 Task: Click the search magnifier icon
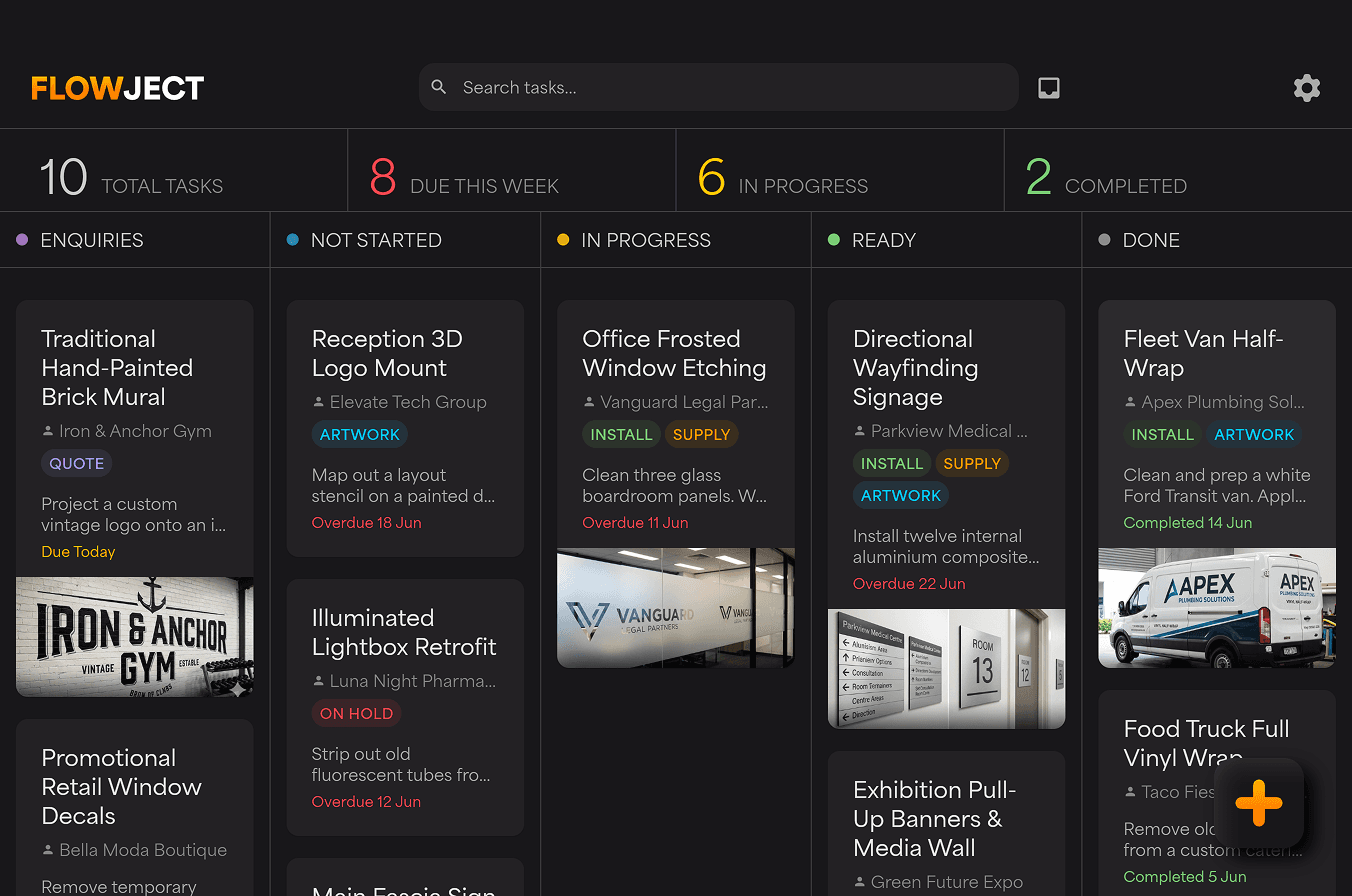439,87
